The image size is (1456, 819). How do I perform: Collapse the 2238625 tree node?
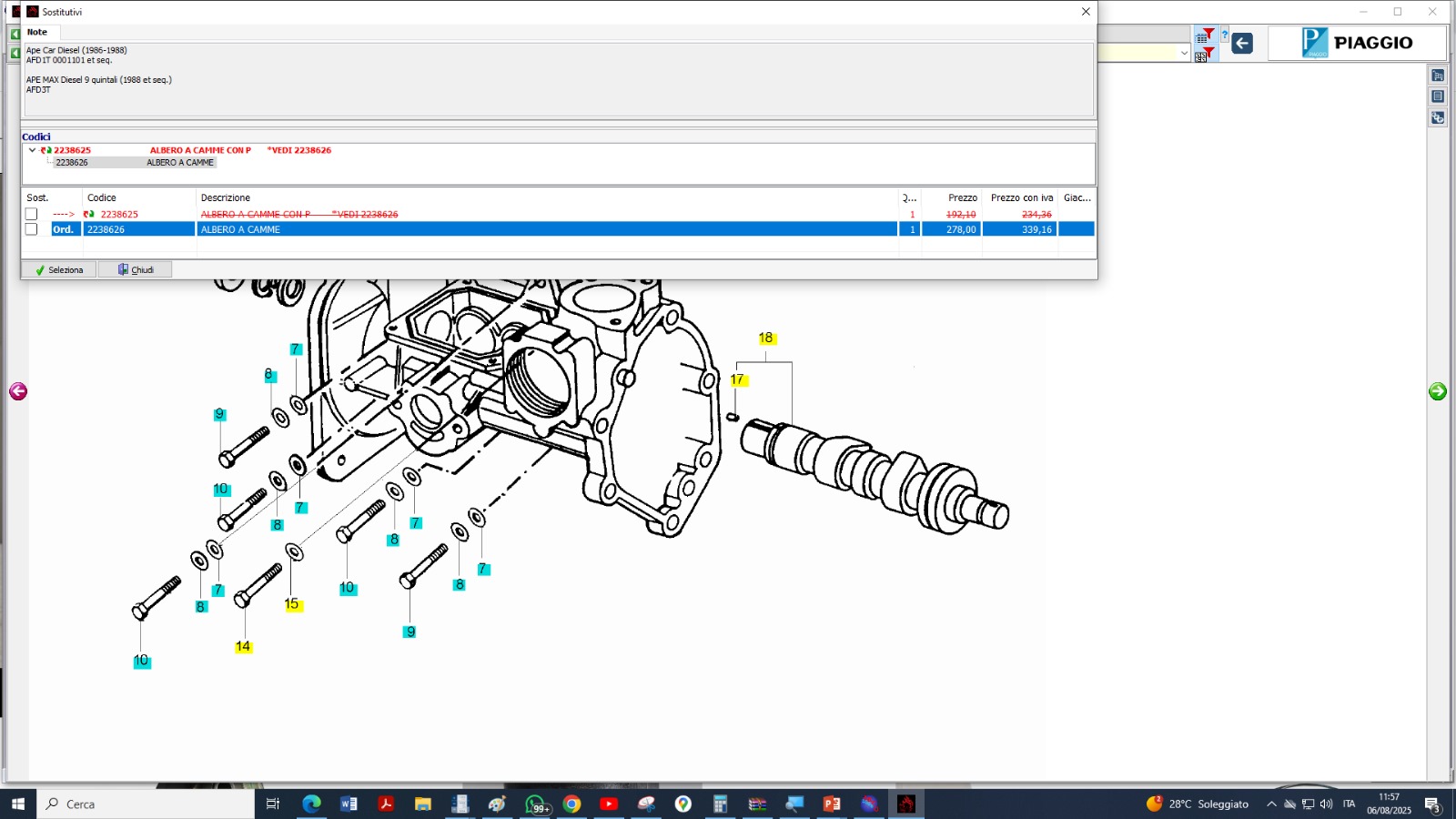(32, 150)
